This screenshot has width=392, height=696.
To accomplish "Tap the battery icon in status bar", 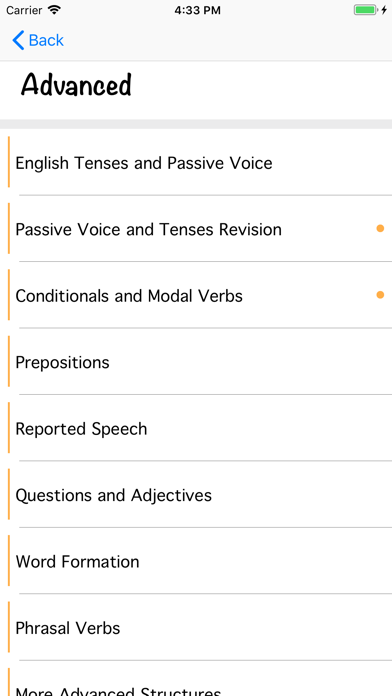I will (366, 10).
